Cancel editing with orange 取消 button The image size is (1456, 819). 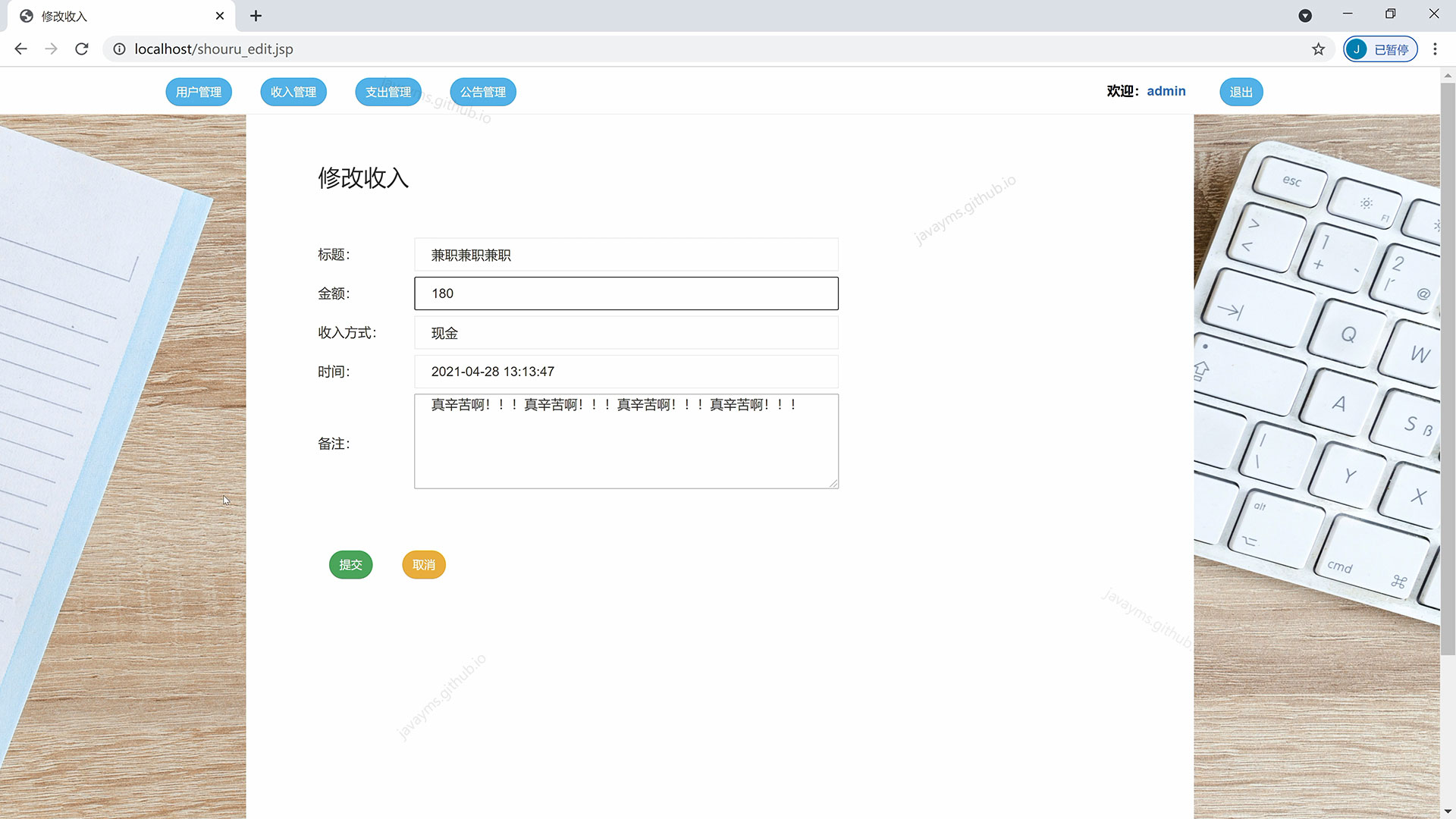(424, 564)
